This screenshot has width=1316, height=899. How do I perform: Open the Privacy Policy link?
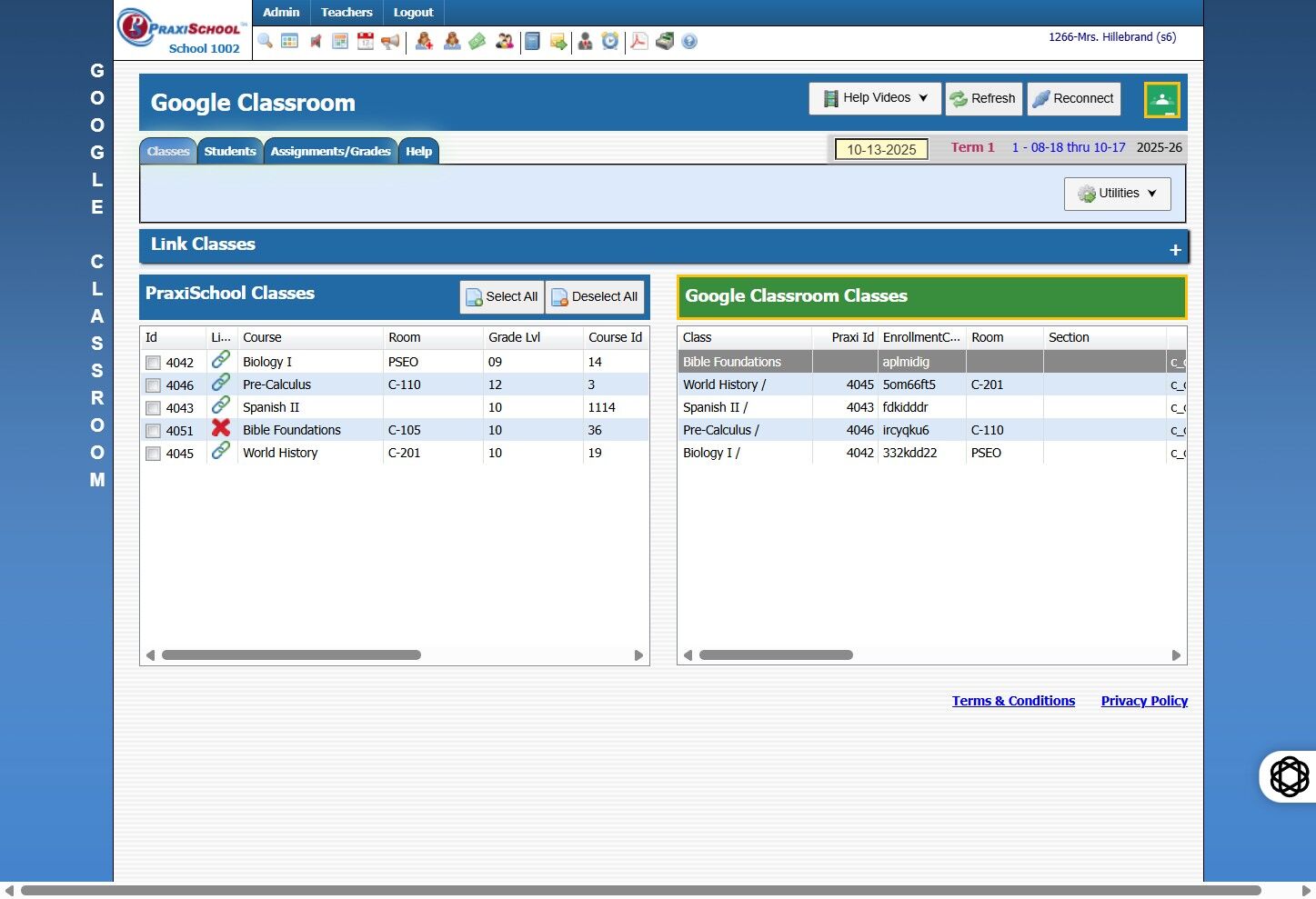1144,701
